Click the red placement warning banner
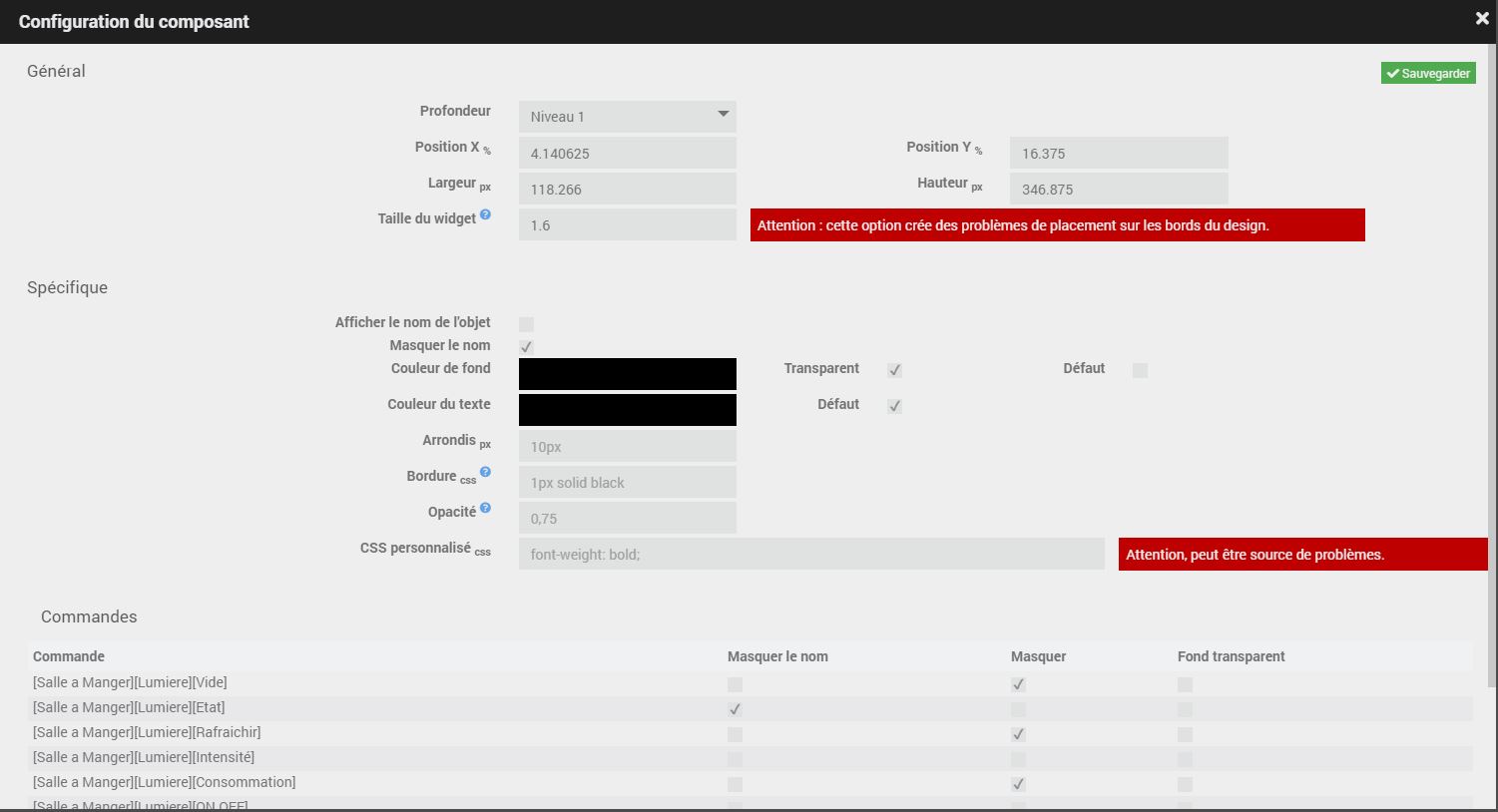 pos(1058,224)
